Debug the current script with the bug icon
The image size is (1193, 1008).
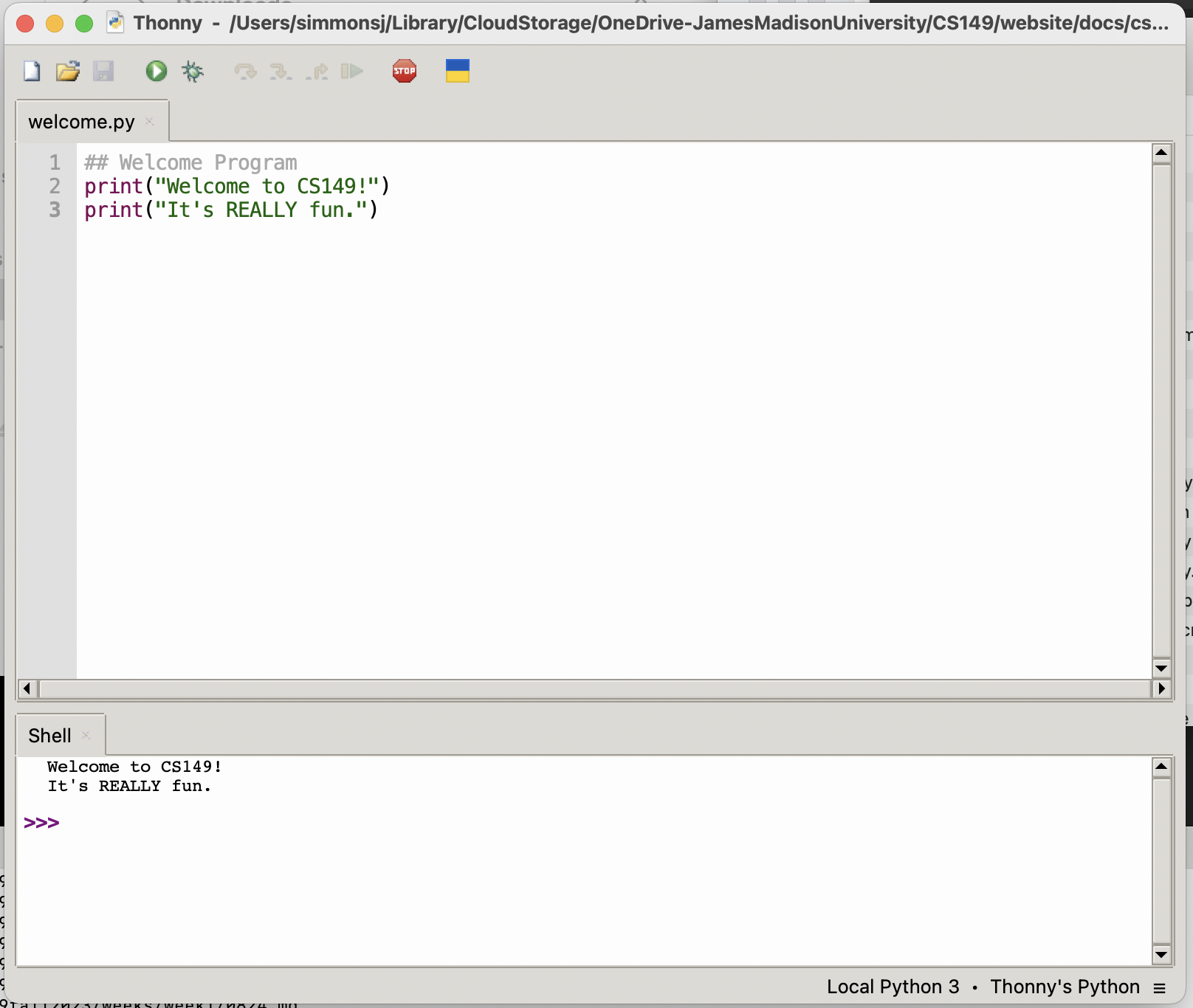[193, 72]
